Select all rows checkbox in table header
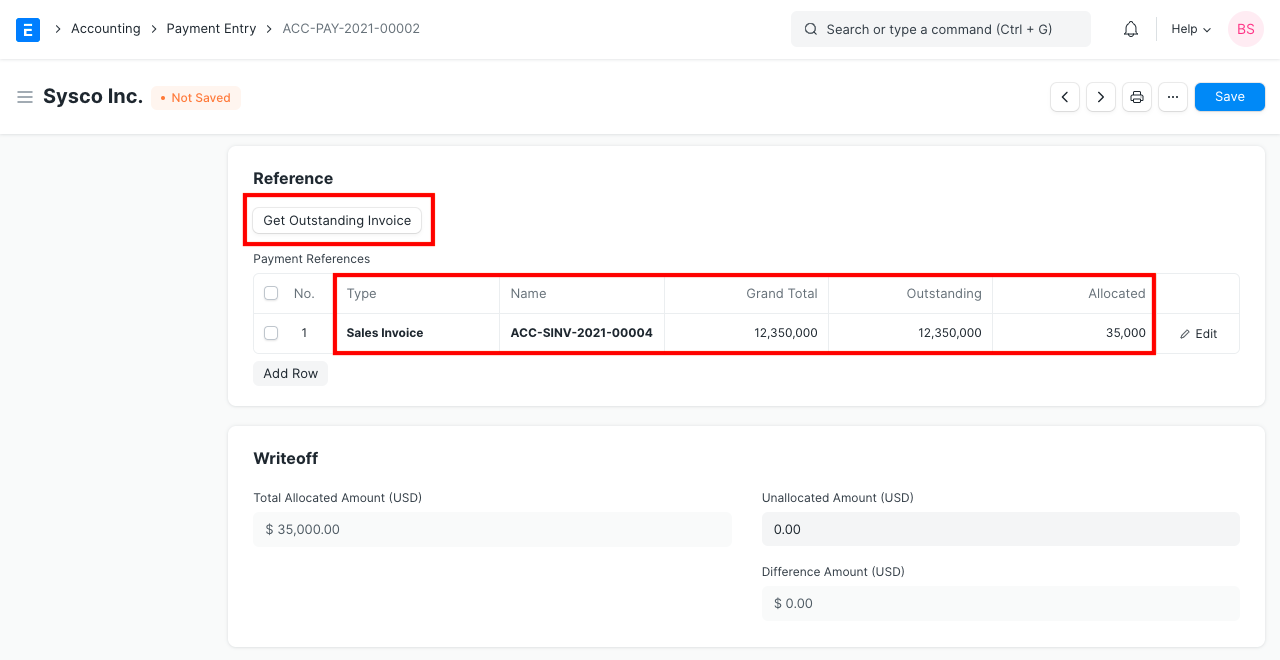Viewport: 1280px width, 660px height. coord(271,293)
